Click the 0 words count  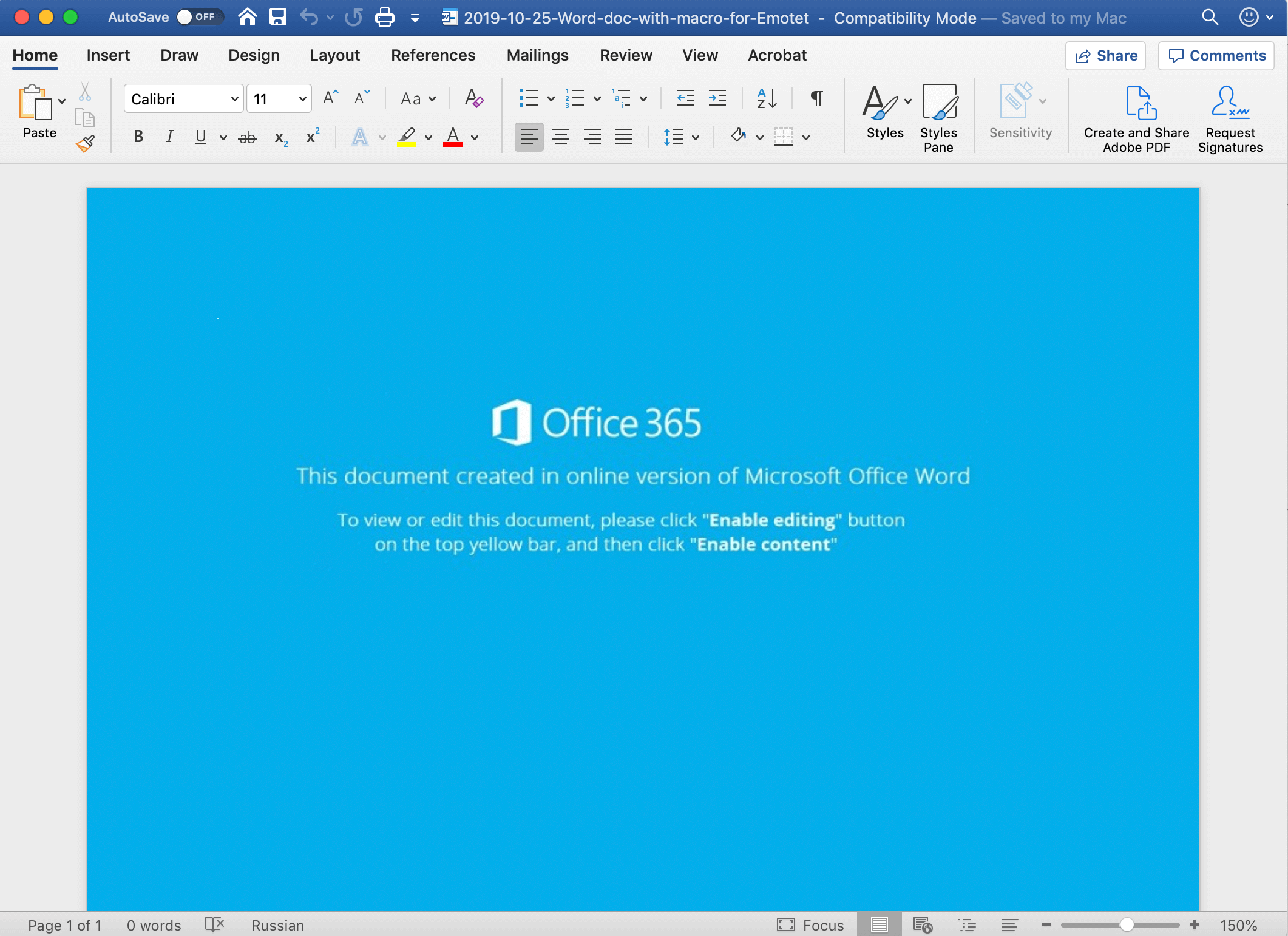(154, 925)
